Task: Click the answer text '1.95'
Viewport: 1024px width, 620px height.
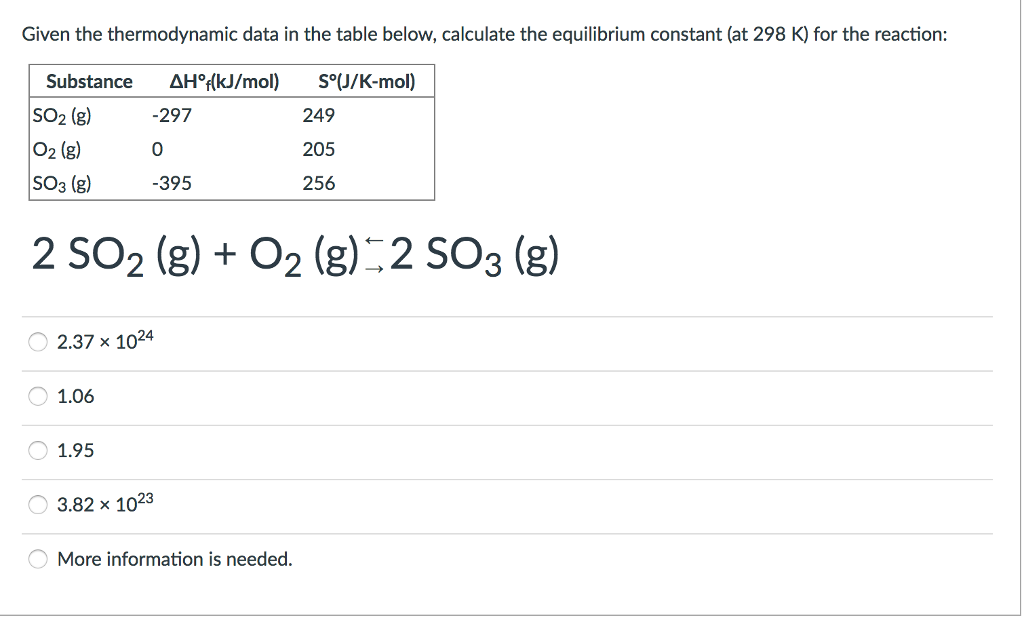Action: point(76,450)
